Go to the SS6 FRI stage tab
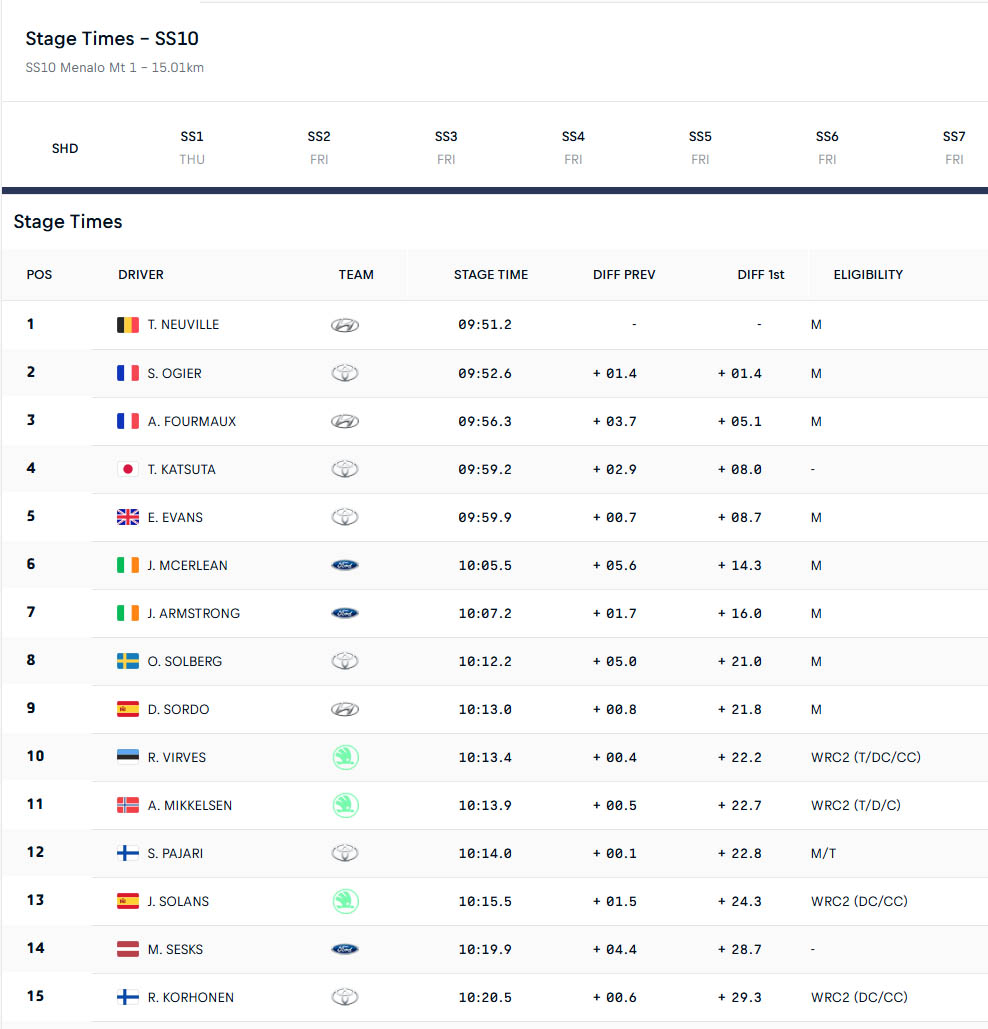 [x=827, y=148]
